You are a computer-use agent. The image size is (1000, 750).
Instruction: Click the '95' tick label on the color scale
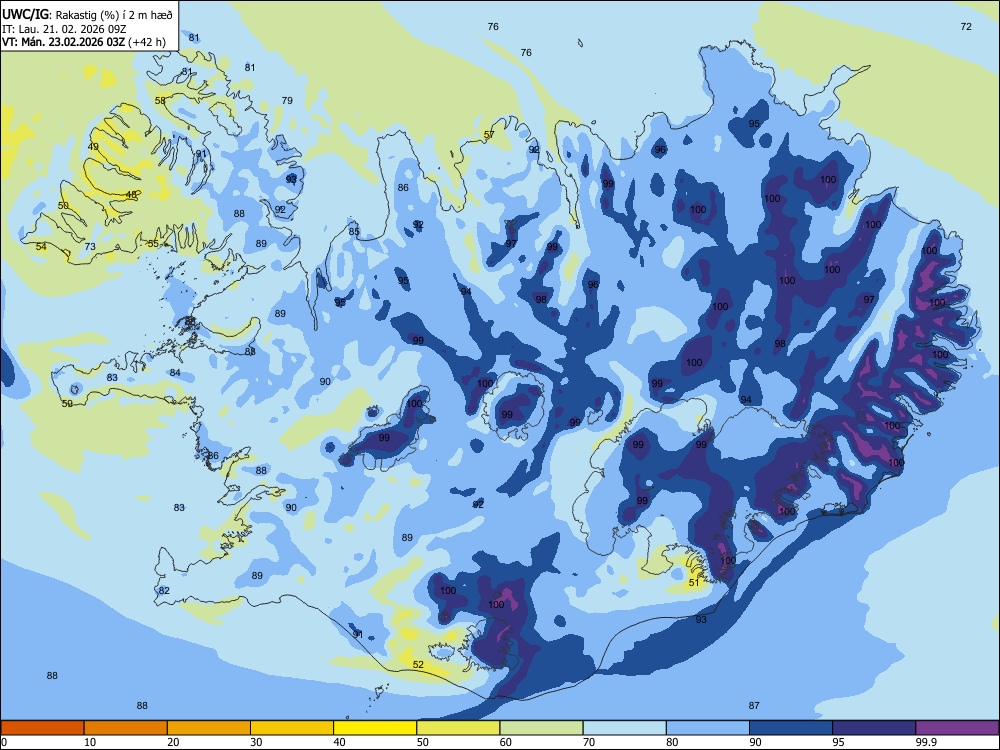838,742
